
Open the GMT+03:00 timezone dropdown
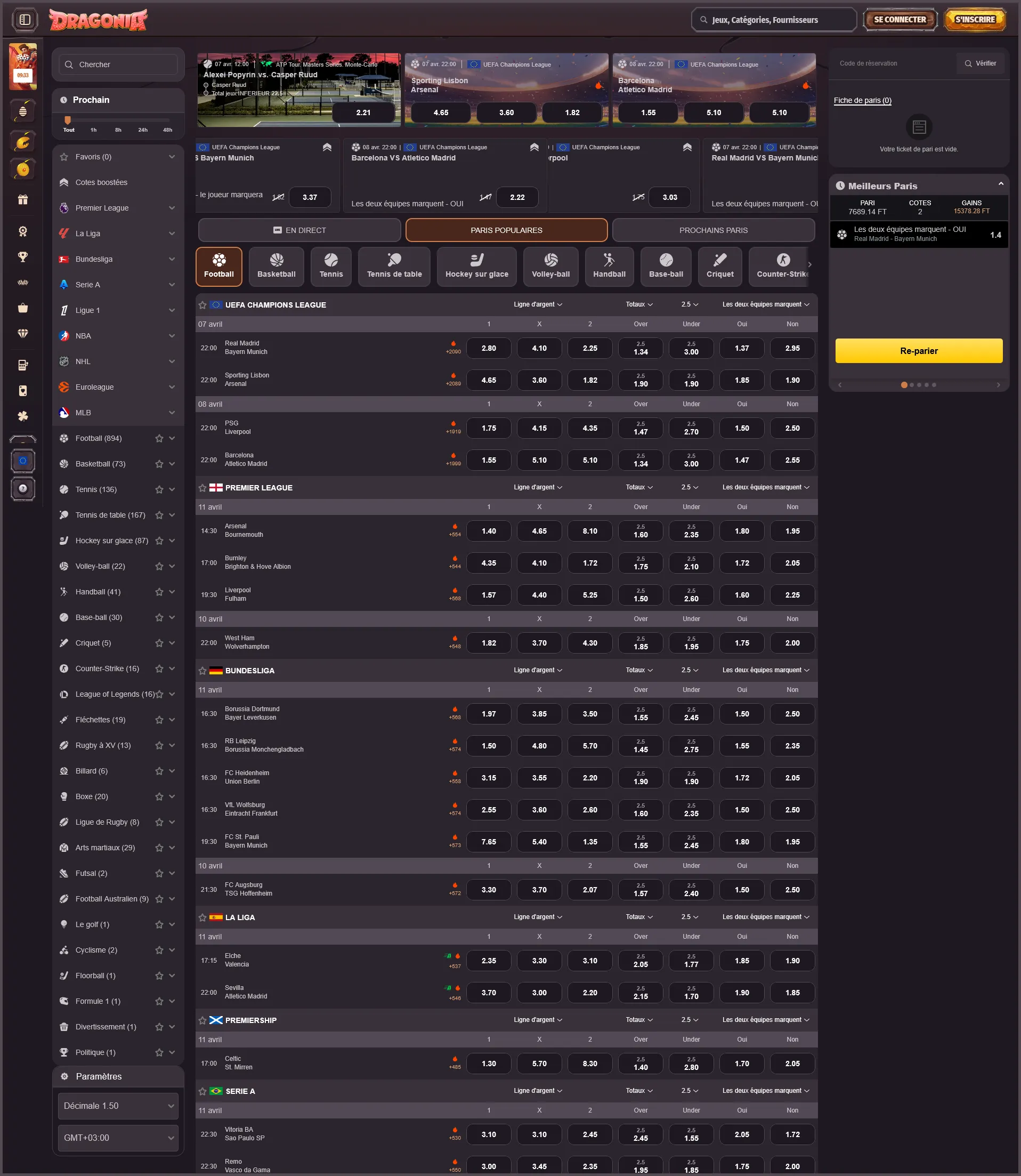(118, 1137)
